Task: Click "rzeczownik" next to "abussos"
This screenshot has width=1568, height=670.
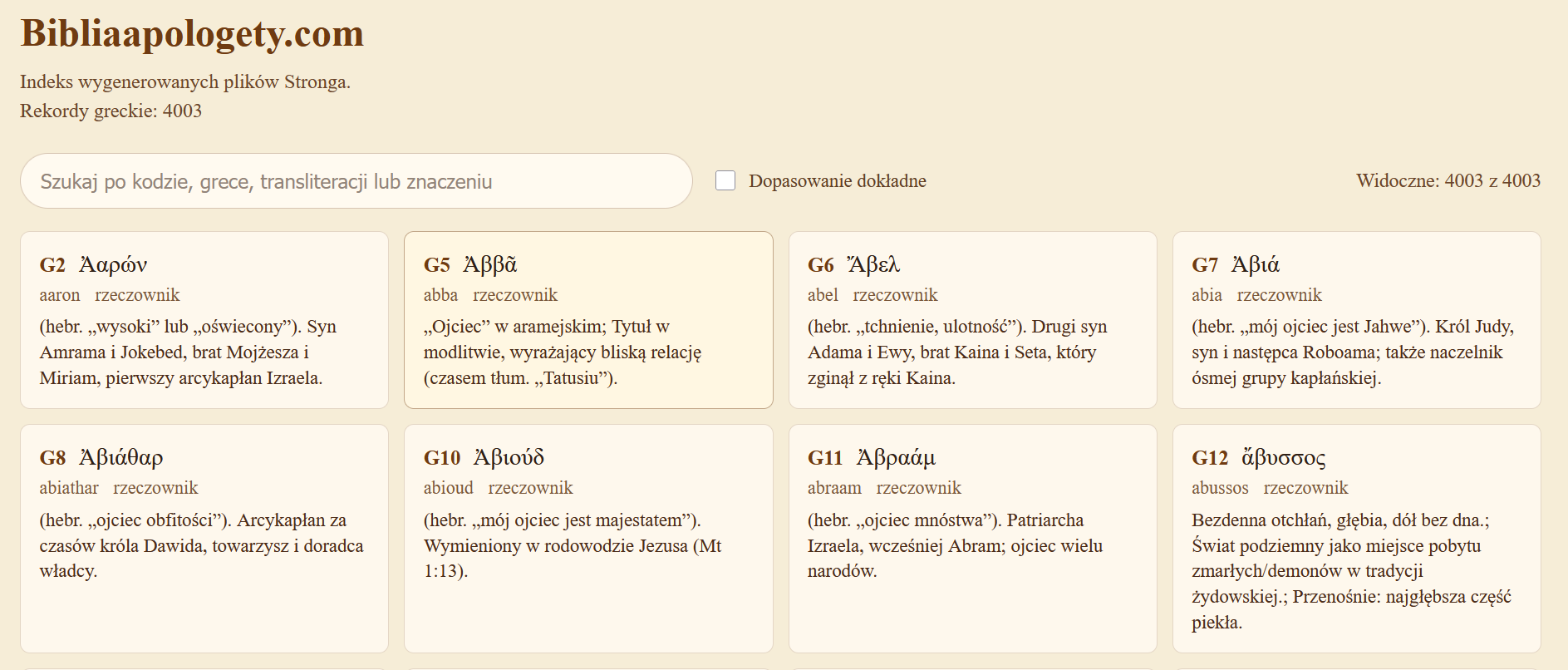Action: coord(1305,488)
